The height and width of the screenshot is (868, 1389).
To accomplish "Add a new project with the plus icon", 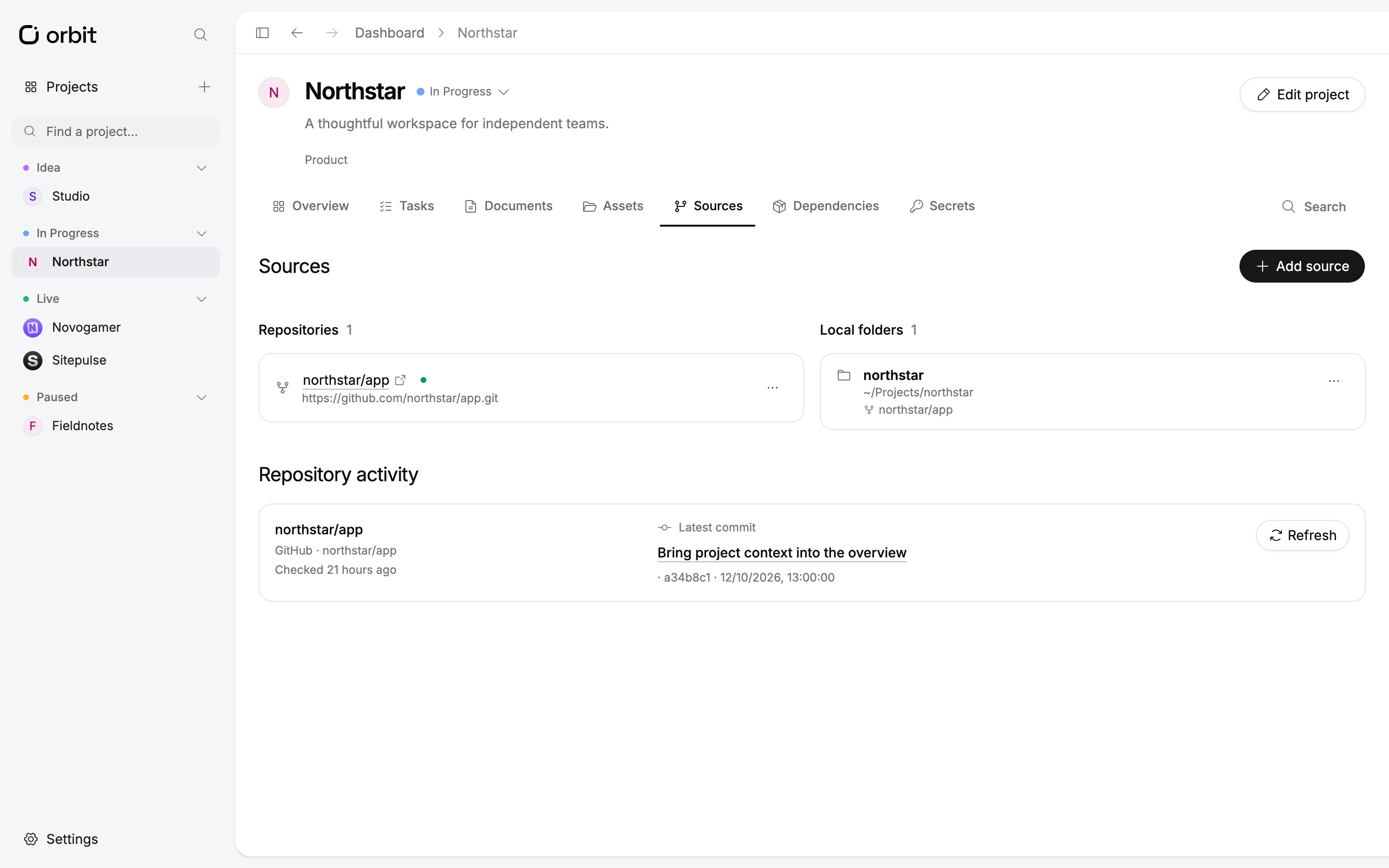I will [204, 87].
